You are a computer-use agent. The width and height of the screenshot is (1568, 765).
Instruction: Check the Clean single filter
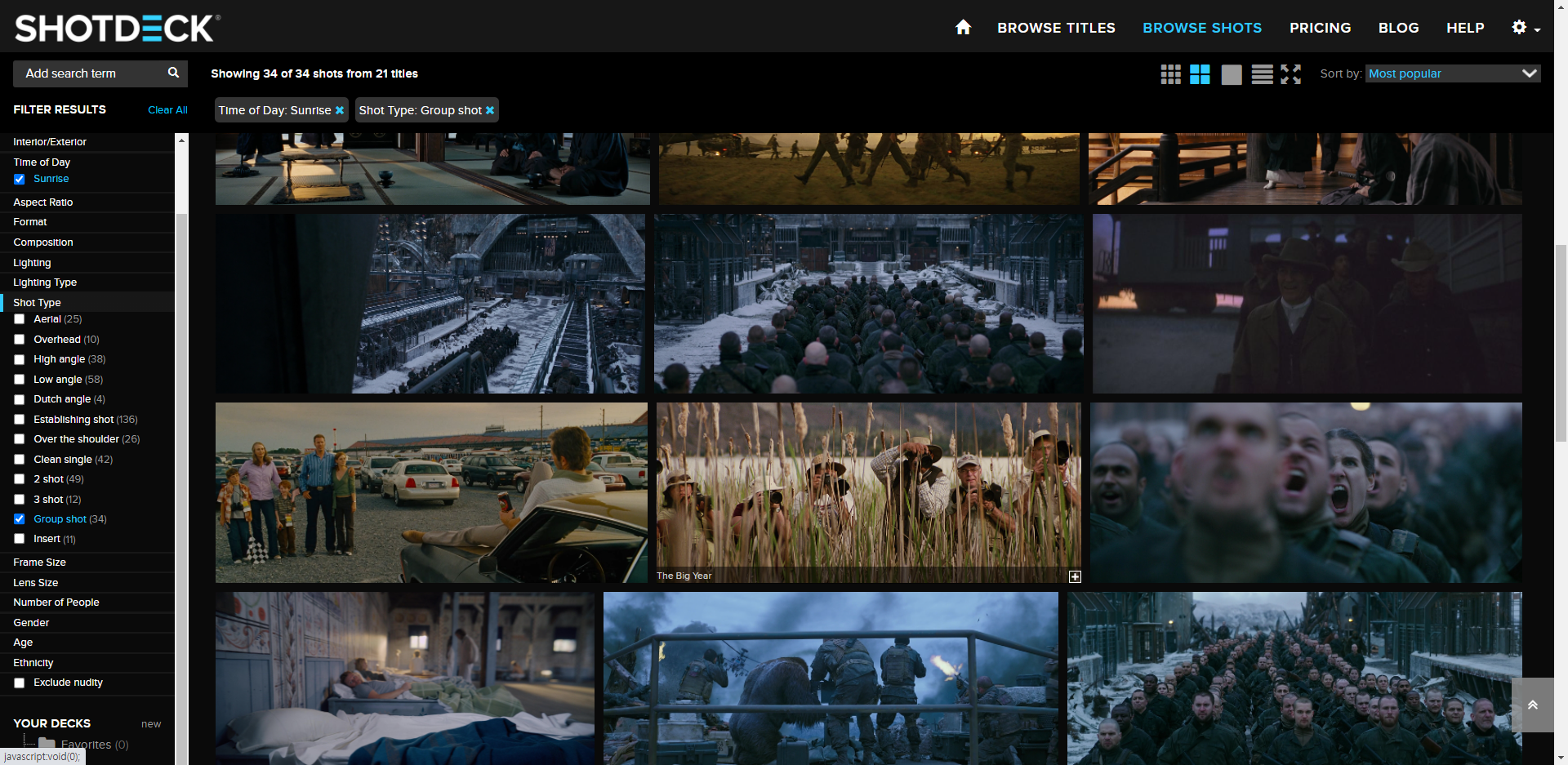click(x=20, y=460)
